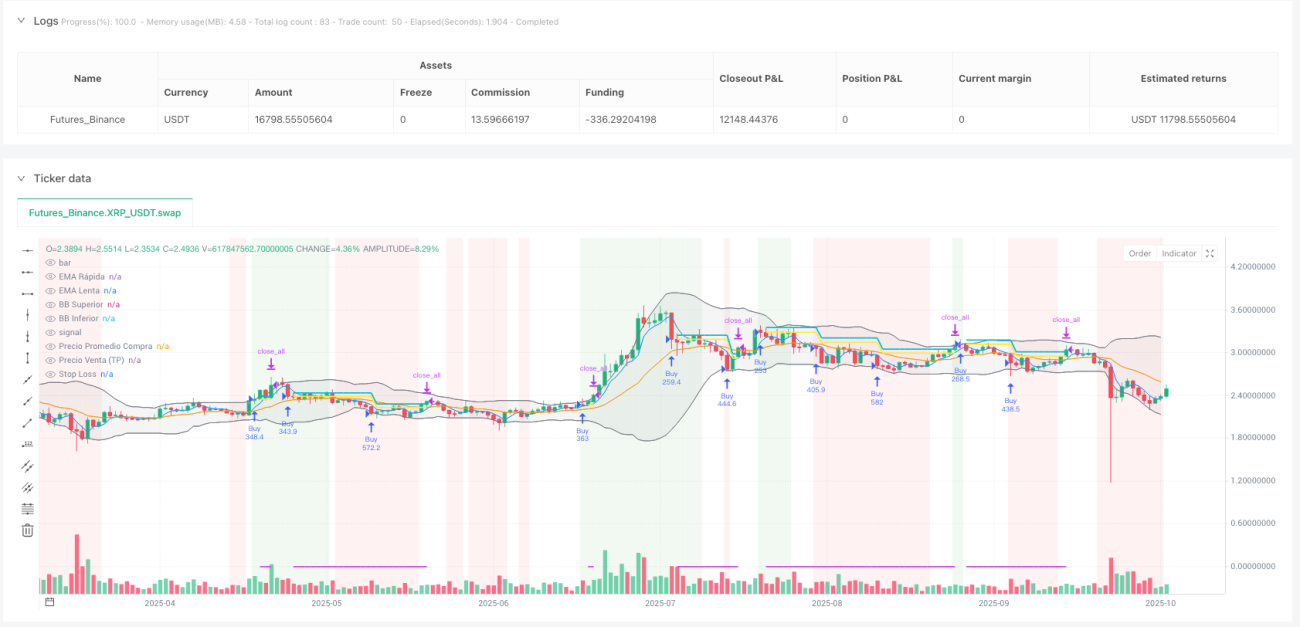Select the horizontal straight line drawing tool
The height and width of the screenshot is (627, 1300).
pyautogui.click(x=28, y=250)
